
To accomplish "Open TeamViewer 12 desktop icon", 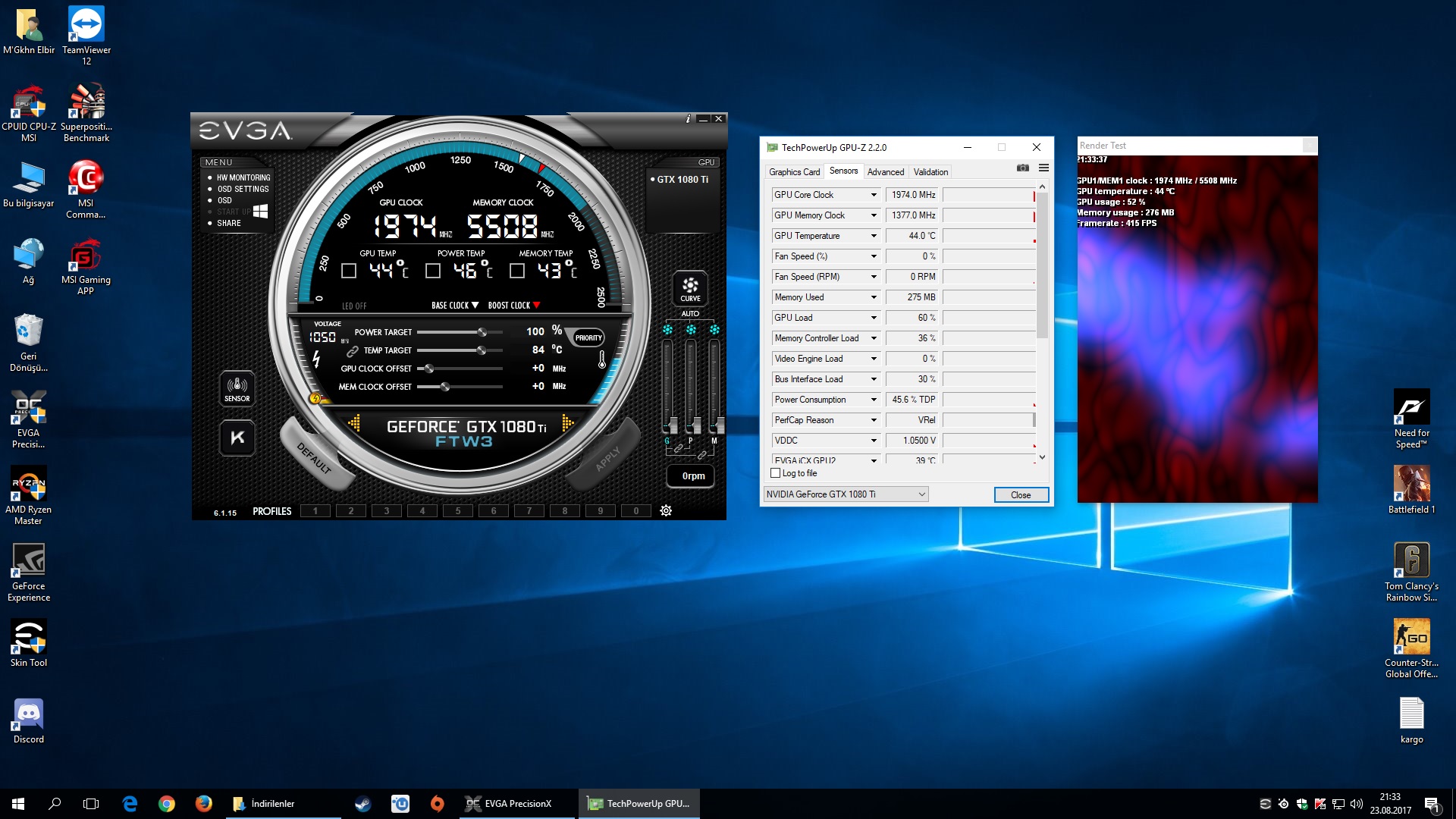I will click(86, 36).
